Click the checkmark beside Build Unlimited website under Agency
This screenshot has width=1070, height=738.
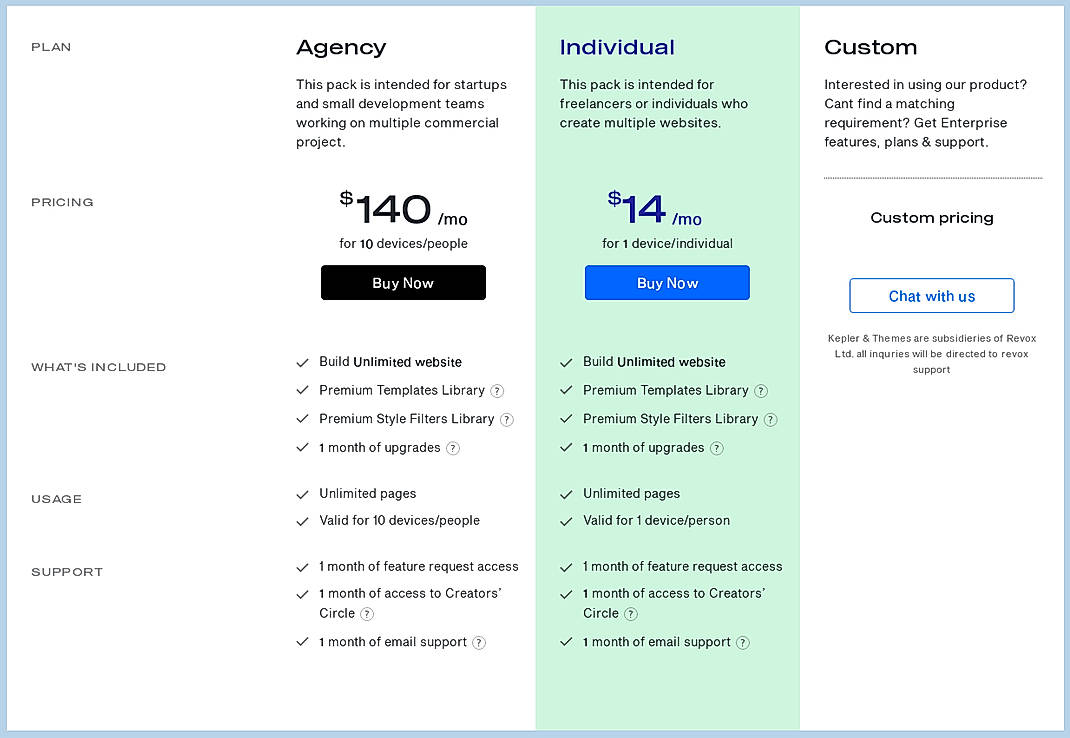click(x=302, y=362)
